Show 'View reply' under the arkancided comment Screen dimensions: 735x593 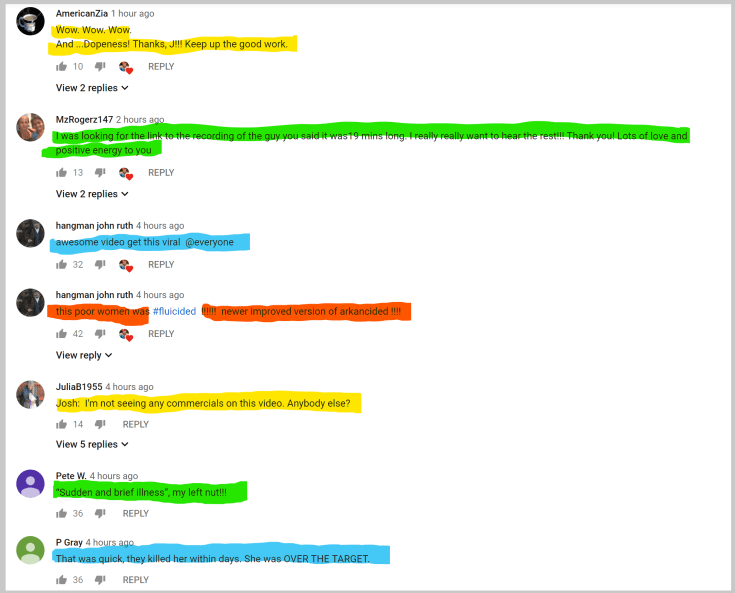[x=84, y=355]
